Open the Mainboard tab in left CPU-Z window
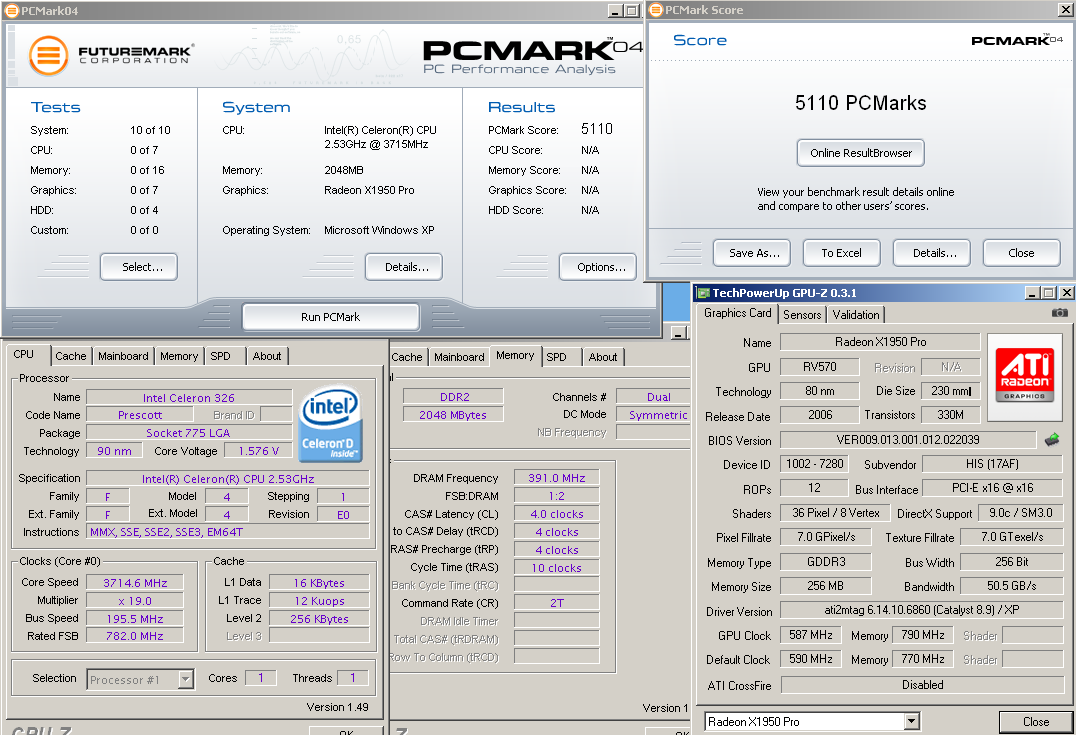The height and width of the screenshot is (735, 1076). [x=123, y=356]
